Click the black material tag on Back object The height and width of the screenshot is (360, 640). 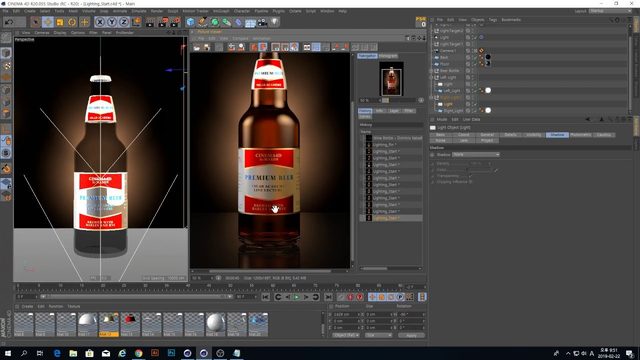coord(488,58)
